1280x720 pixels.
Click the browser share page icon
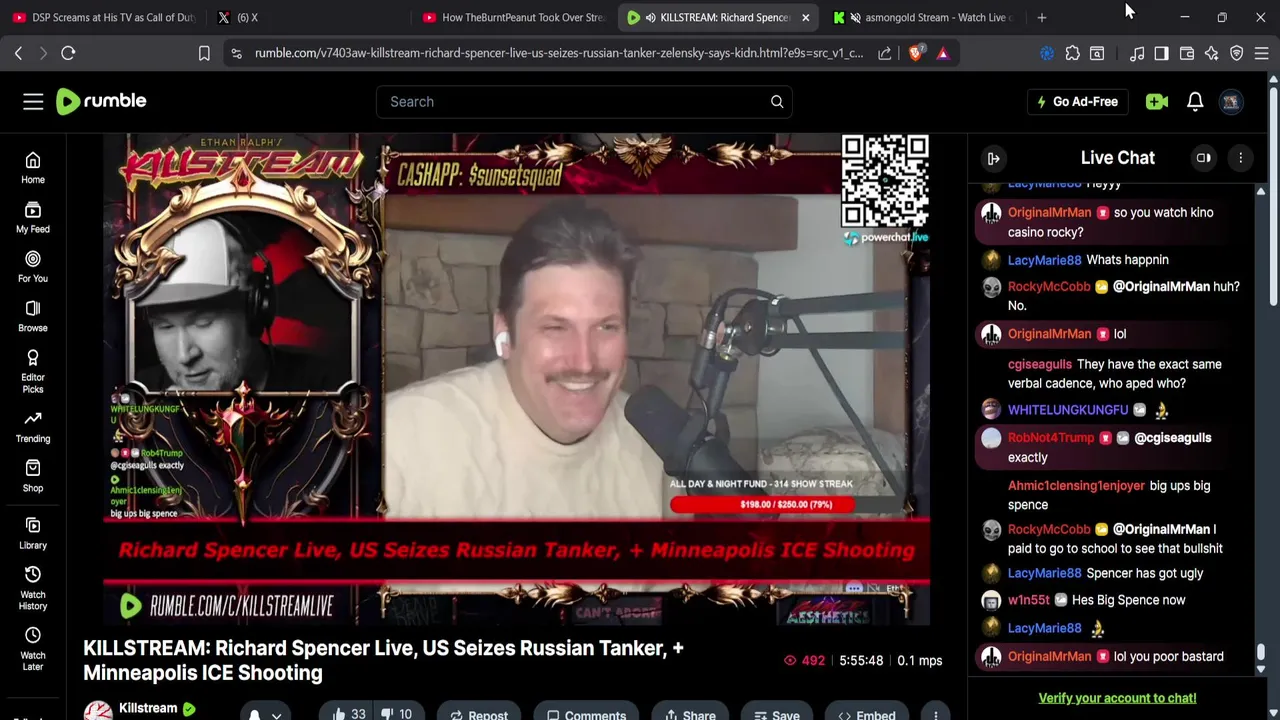point(885,53)
